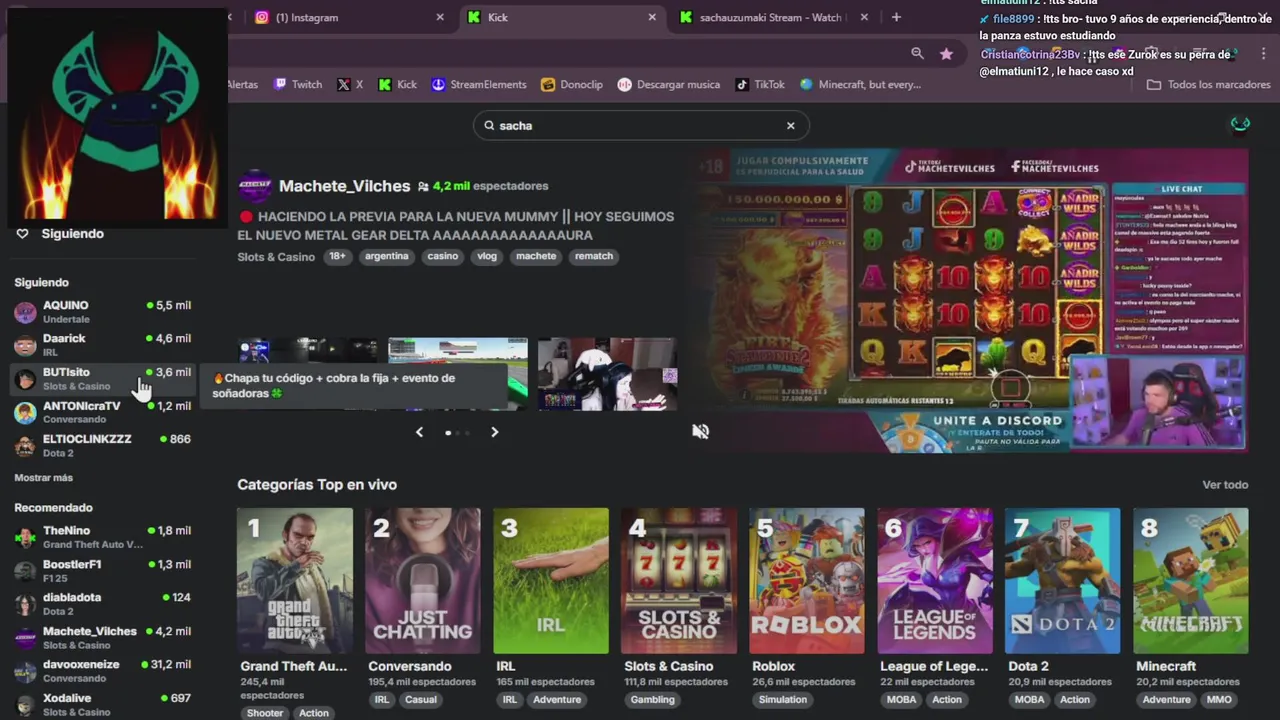Open Xodalive recommended channel
Viewport: 1280px width, 720px height.
point(103,705)
